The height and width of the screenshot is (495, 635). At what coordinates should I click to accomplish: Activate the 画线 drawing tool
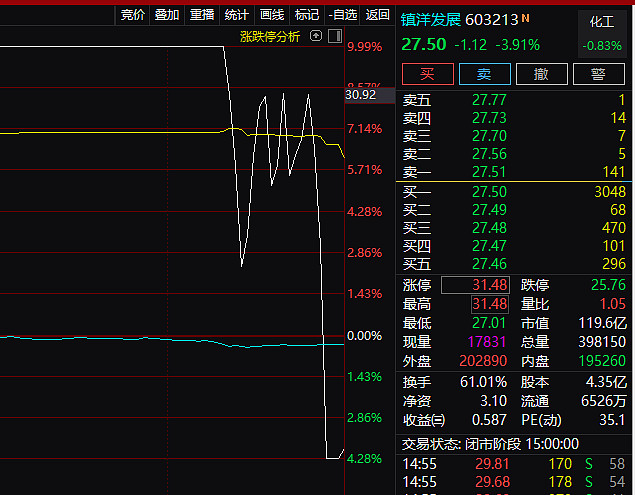pyautogui.click(x=272, y=15)
